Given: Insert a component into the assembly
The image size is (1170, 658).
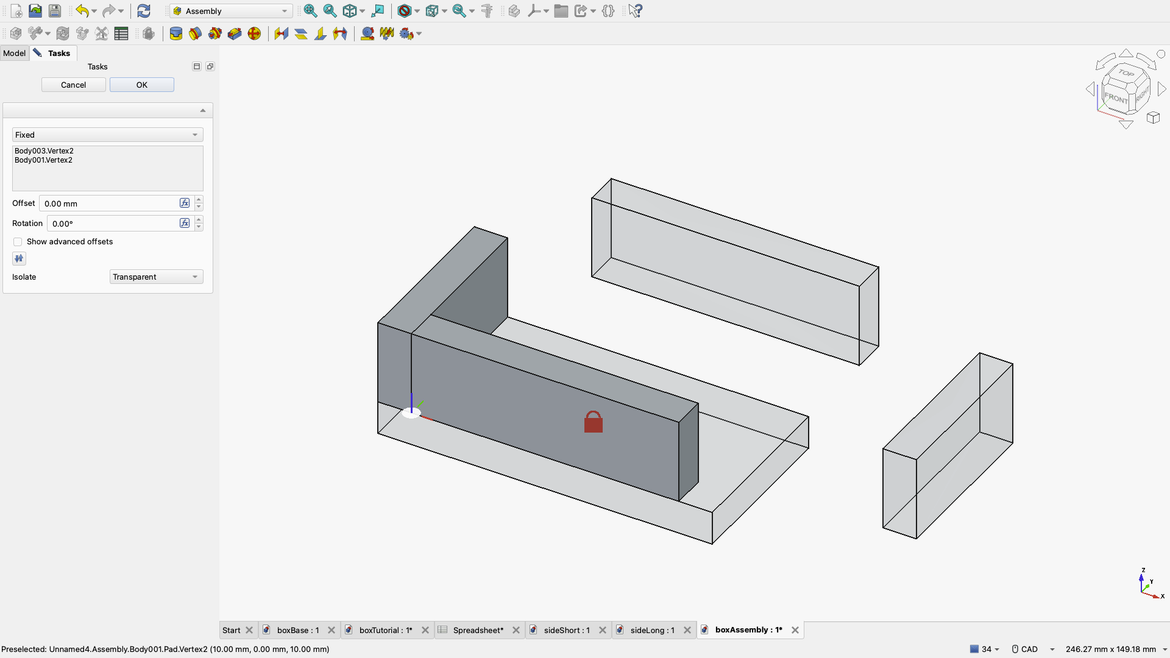Looking at the screenshot, I should pos(33,33).
